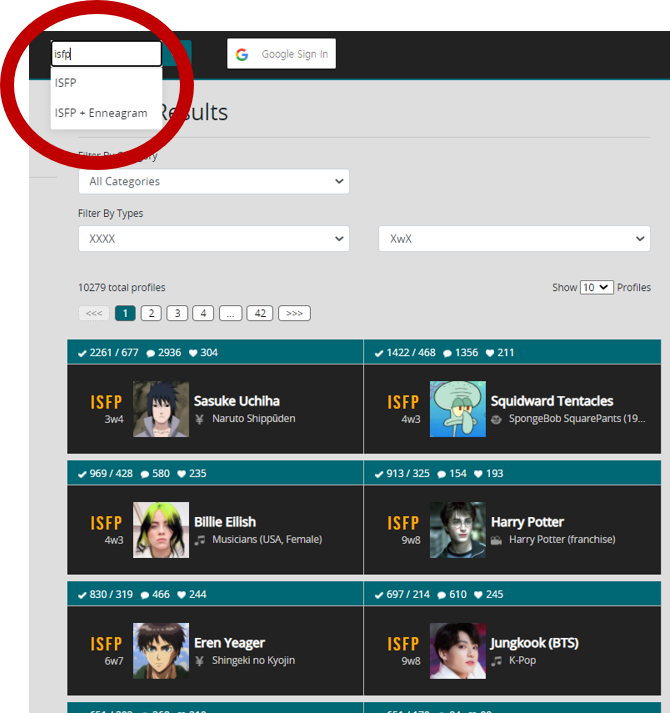Click the vote checkmark icon on Sasuke's card
Screen dimensions: 670x713
pos(82,353)
